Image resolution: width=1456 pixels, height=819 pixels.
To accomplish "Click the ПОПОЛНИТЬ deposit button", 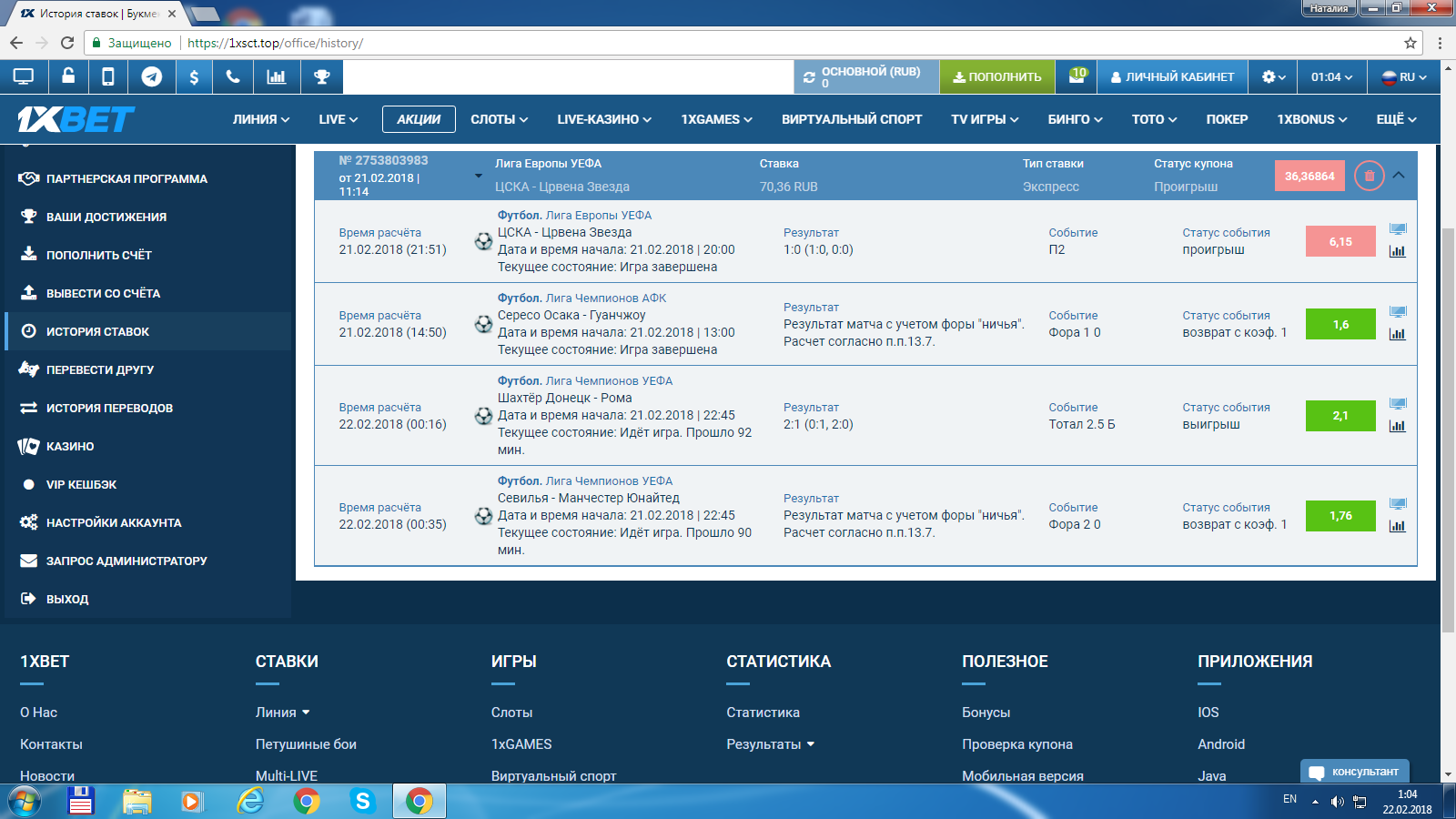I will click(996, 77).
